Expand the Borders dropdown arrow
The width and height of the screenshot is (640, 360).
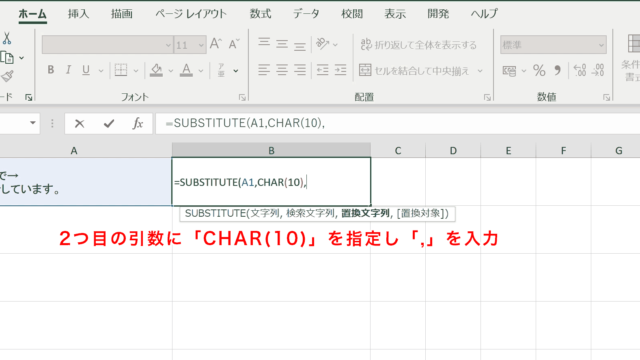pos(136,71)
